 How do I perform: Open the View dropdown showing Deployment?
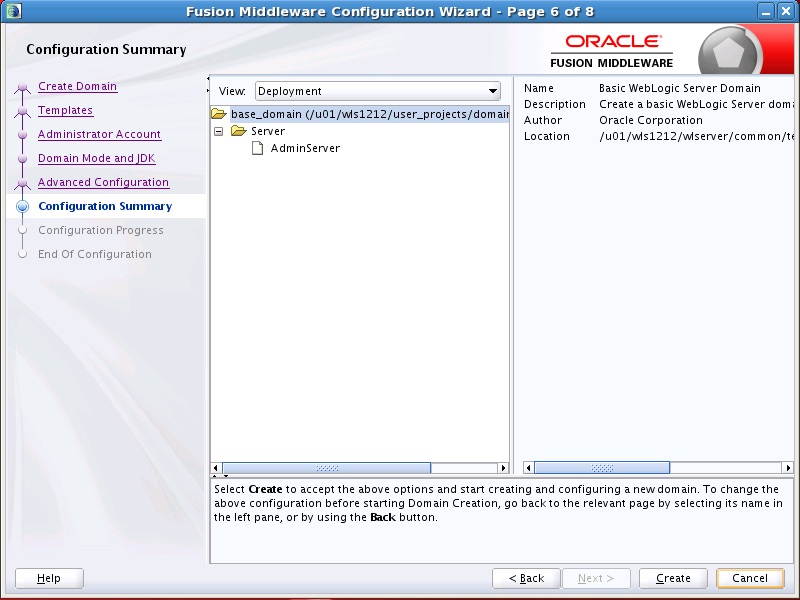(x=378, y=91)
